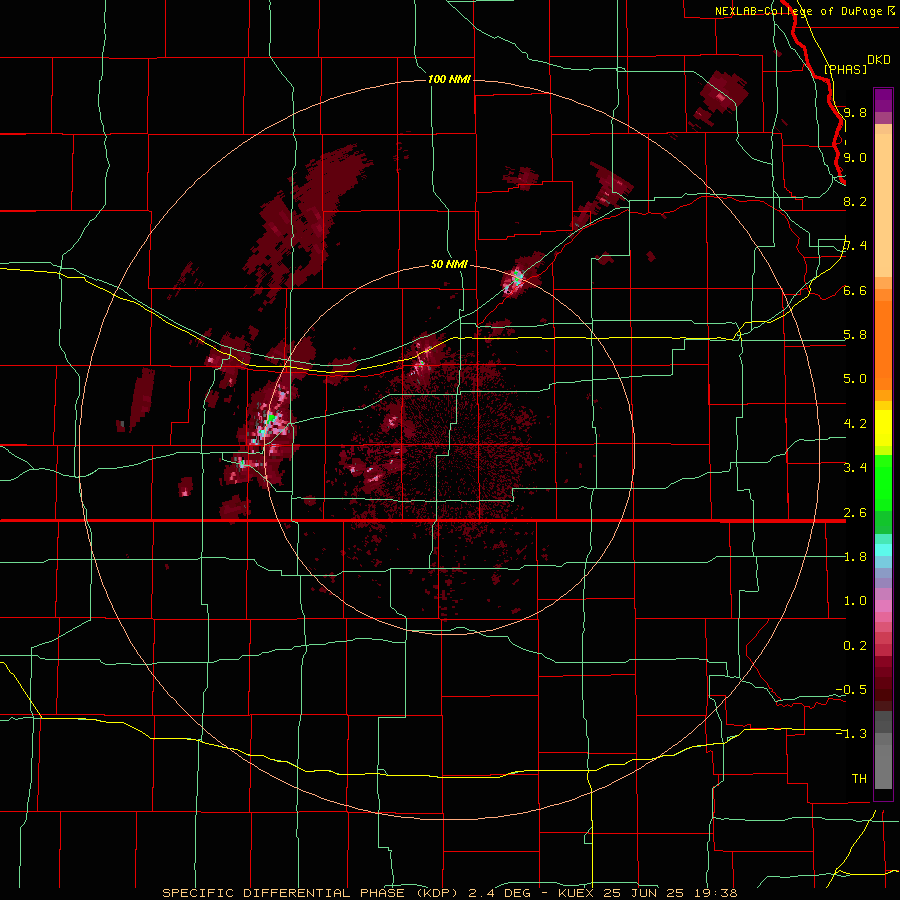Screen dimensions: 900x900
Task: Click the 6.6 scale value
Action: click(x=855, y=290)
